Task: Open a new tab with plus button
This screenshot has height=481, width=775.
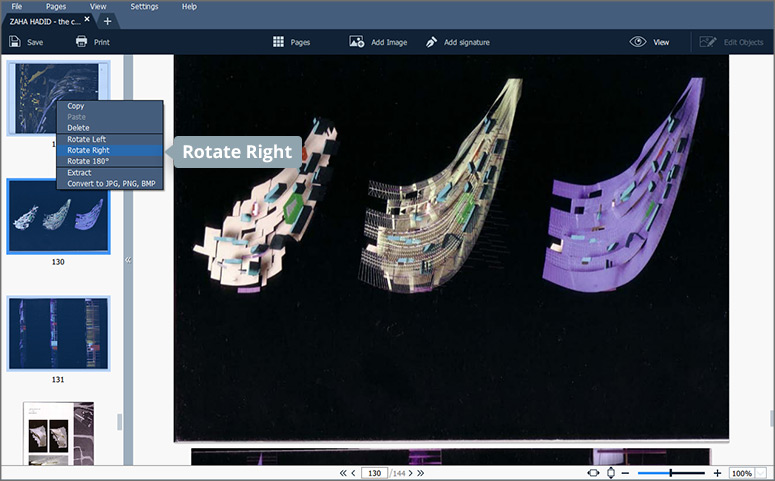Action: coord(107,21)
